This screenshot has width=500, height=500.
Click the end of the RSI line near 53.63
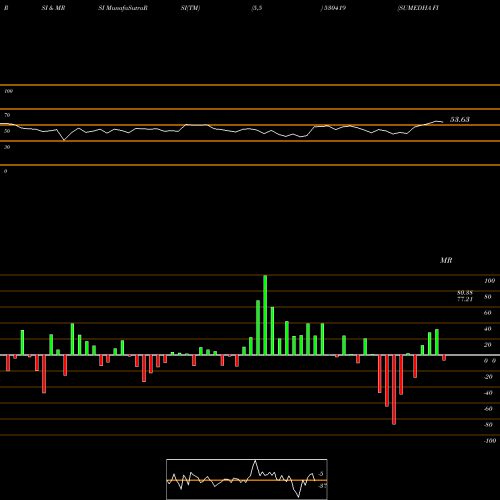click(x=442, y=122)
